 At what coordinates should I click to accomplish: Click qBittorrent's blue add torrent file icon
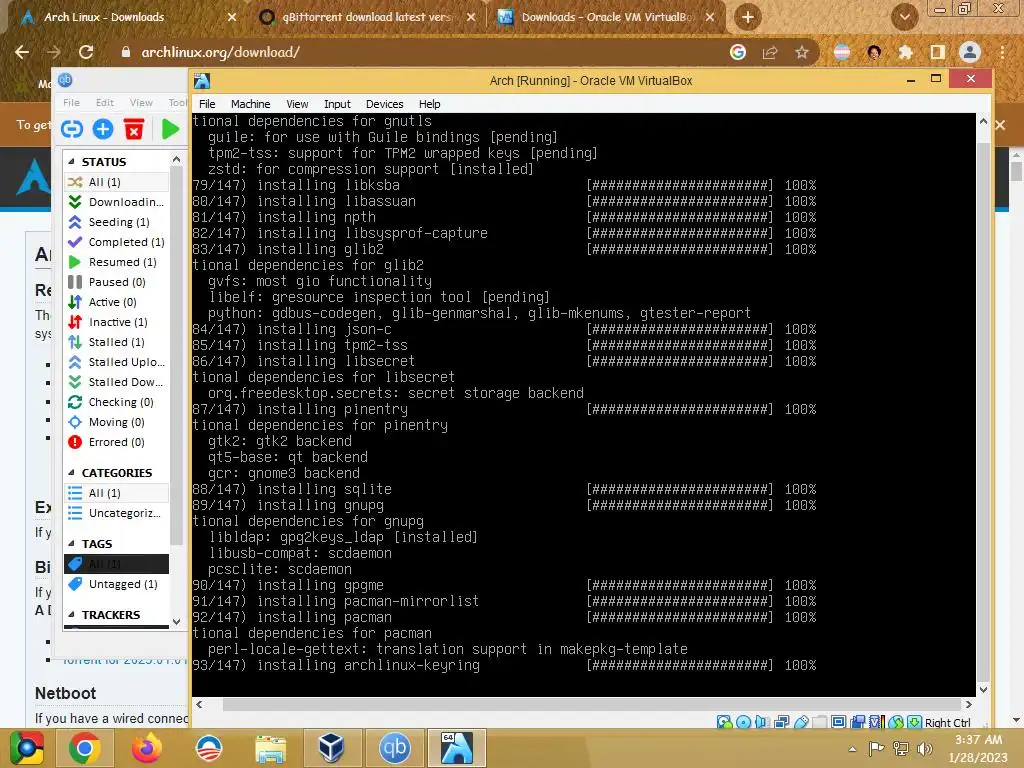pos(103,129)
